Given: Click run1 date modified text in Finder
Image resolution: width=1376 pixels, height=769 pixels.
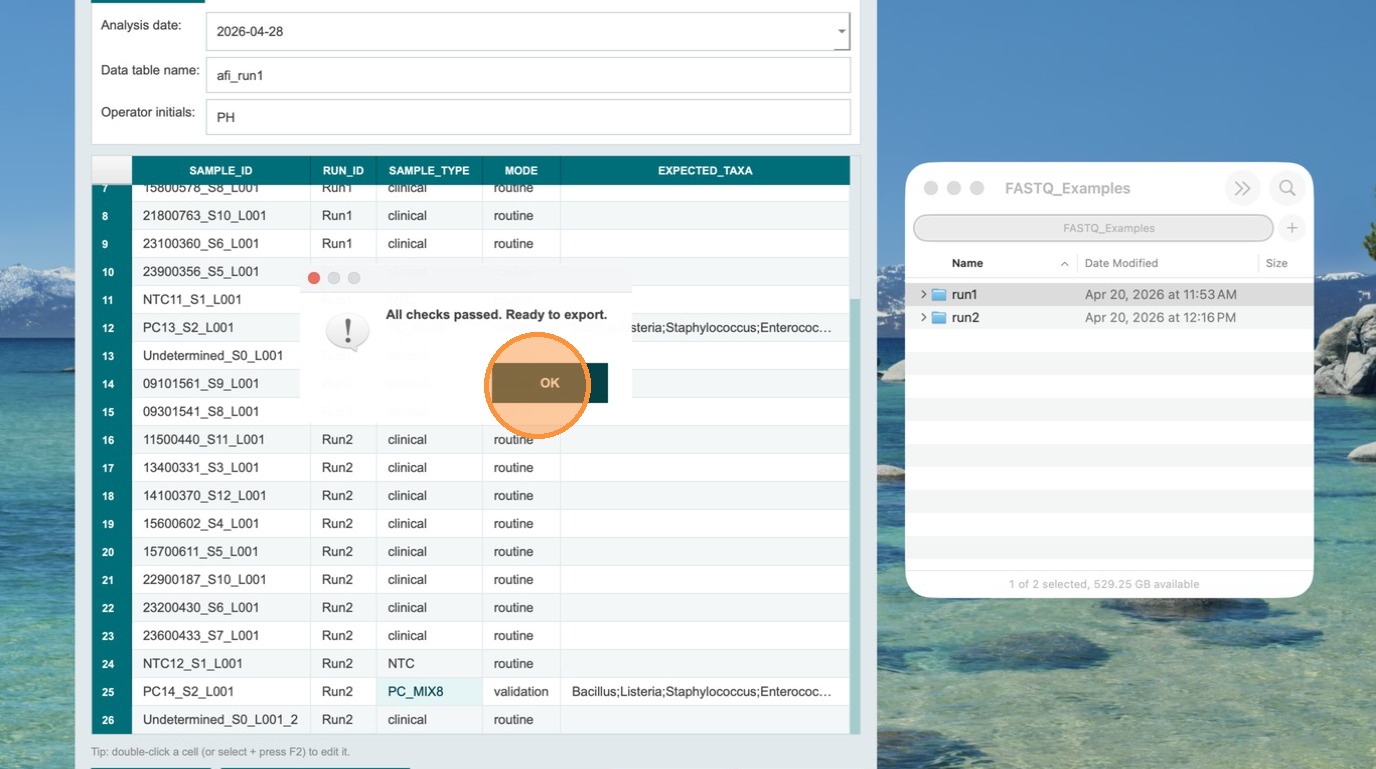Looking at the screenshot, I should coord(1160,295).
